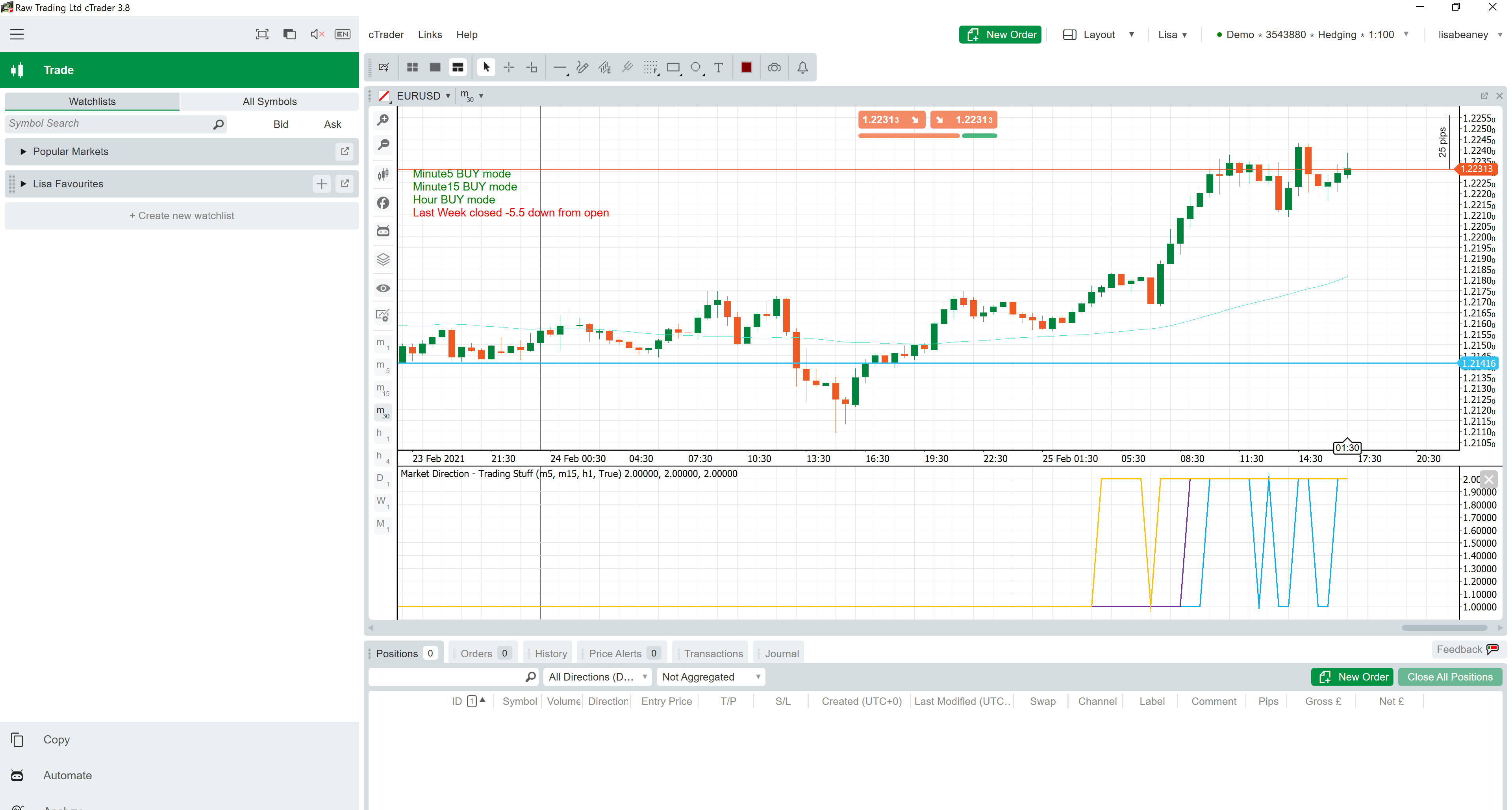Open indicators function icon
The image size is (1512, 810).
click(x=383, y=203)
